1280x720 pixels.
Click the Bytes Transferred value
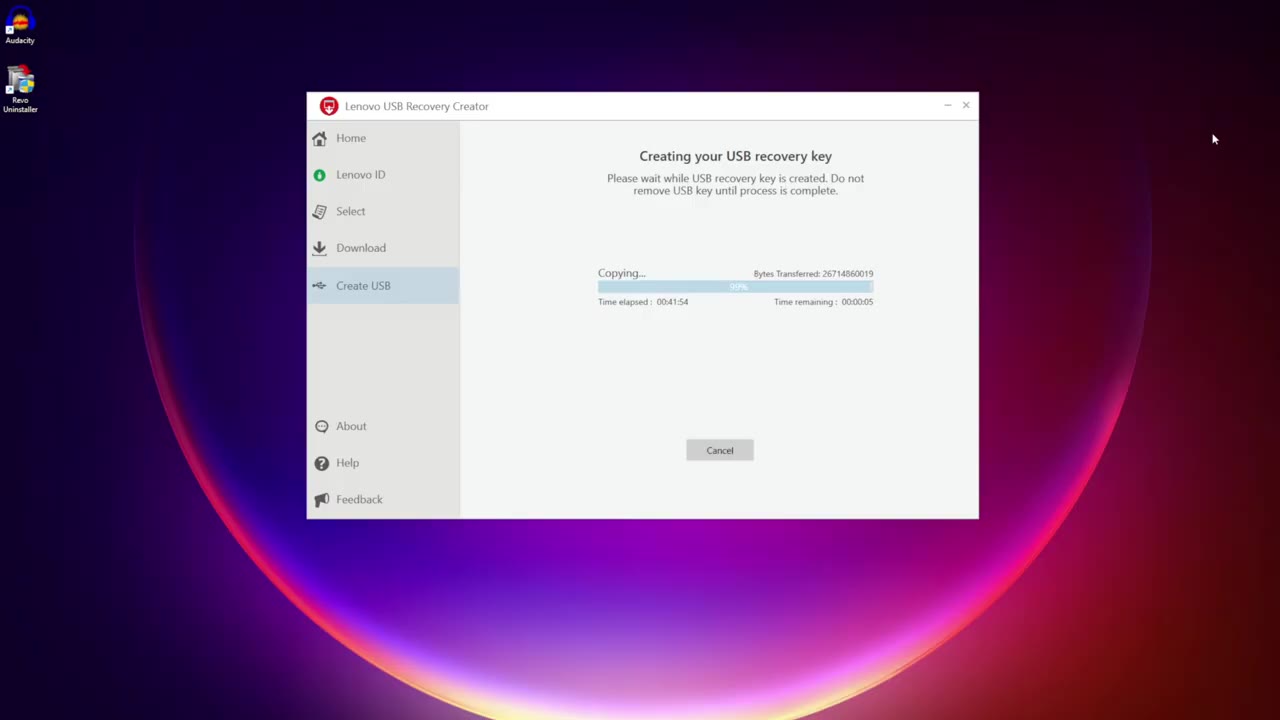click(x=848, y=274)
